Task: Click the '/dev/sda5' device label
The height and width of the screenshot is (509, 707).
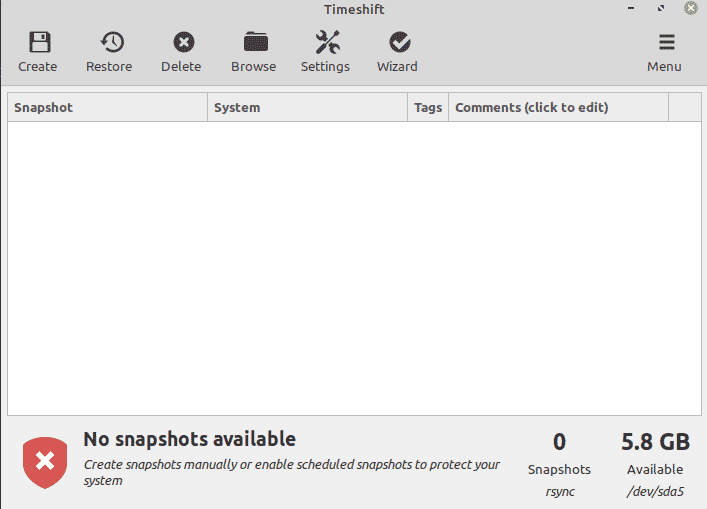Action: pos(655,491)
